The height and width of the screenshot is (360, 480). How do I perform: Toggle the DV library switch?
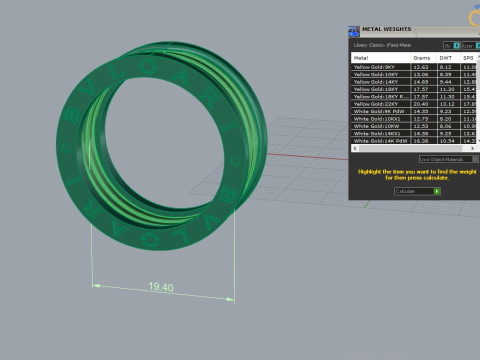452,46
